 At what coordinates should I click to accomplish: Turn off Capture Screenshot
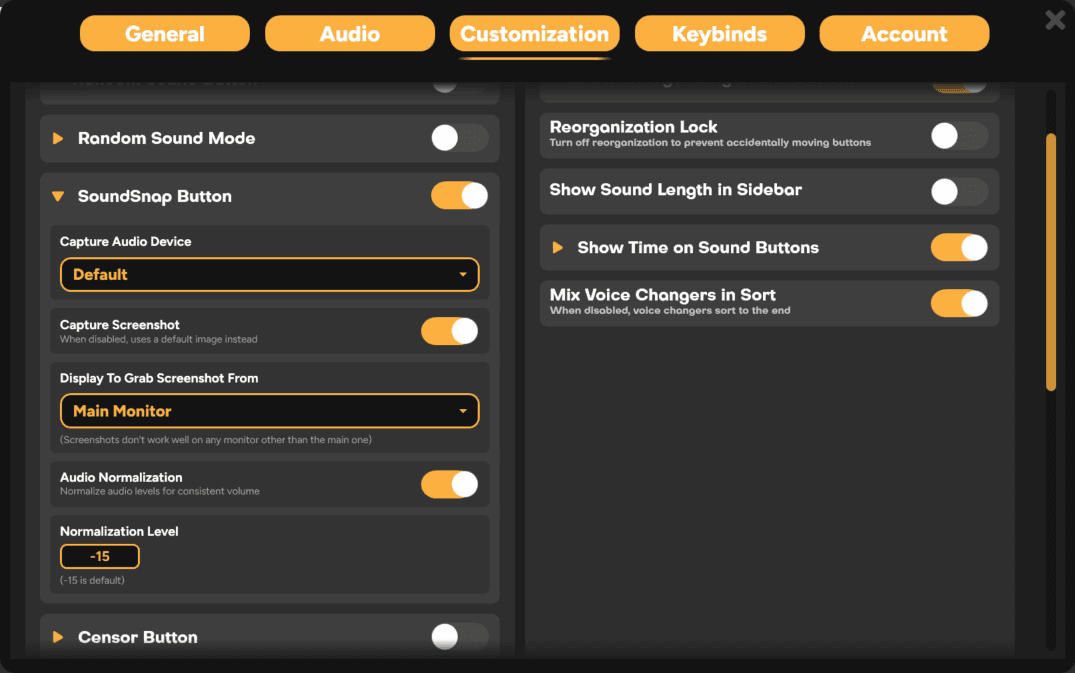(449, 331)
